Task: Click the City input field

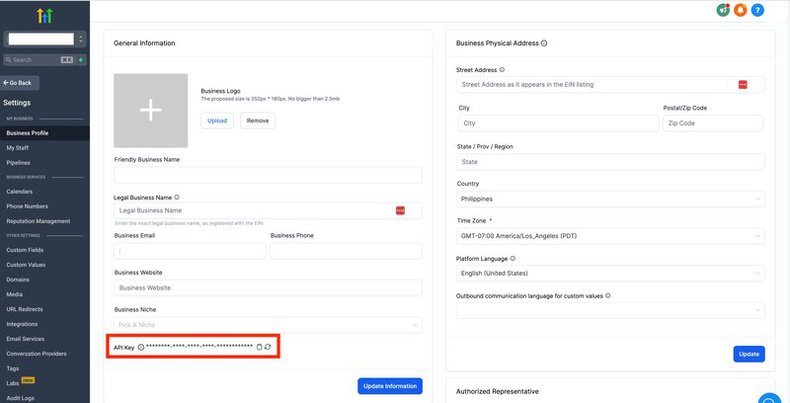Action: (558, 123)
